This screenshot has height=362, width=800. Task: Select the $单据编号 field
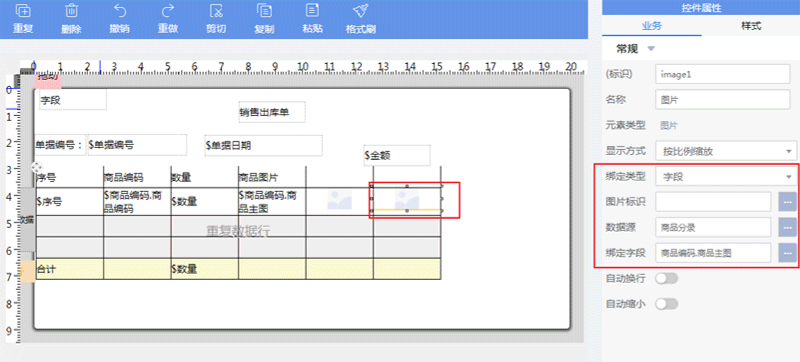(138, 145)
